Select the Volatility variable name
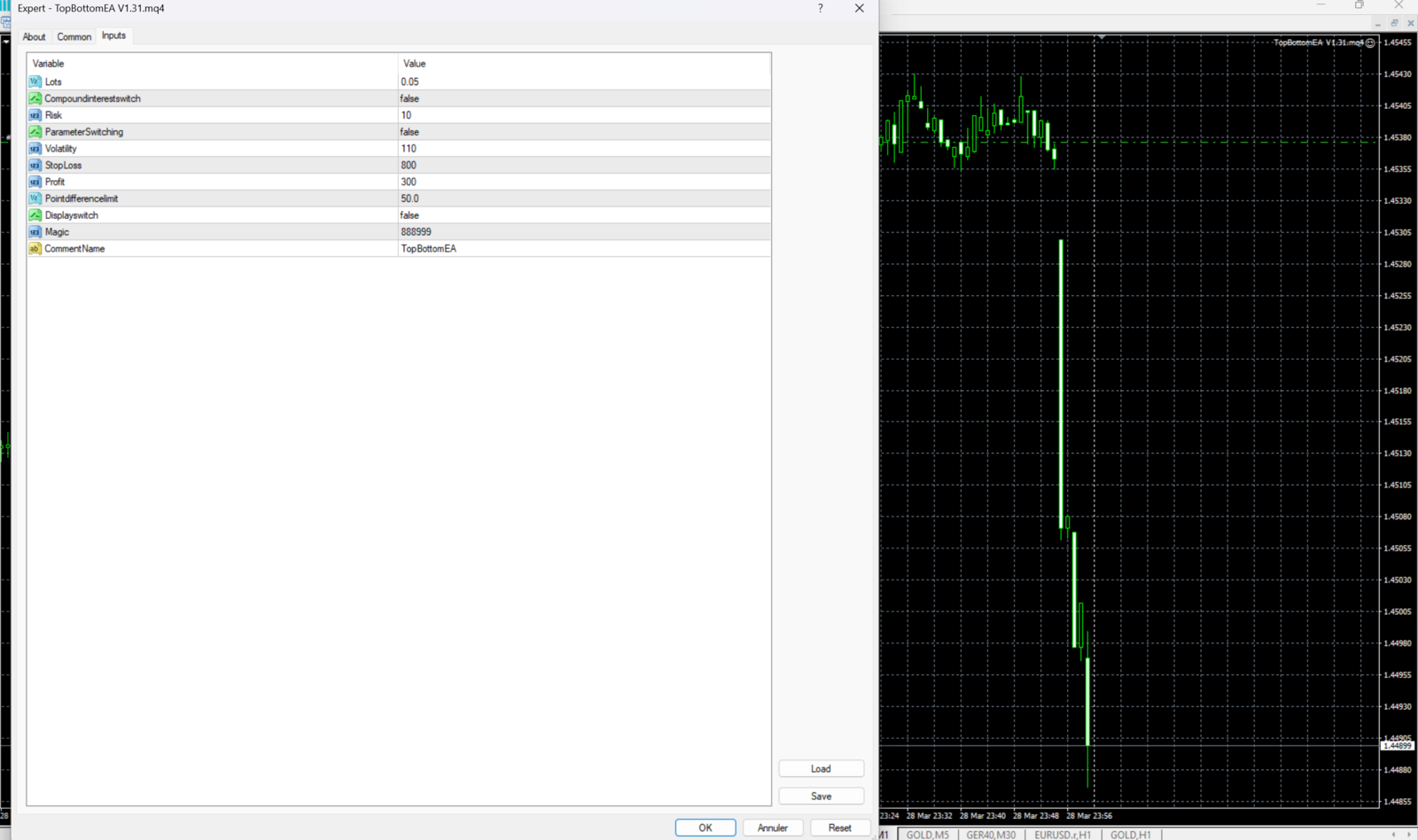 (x=61, y=149)
